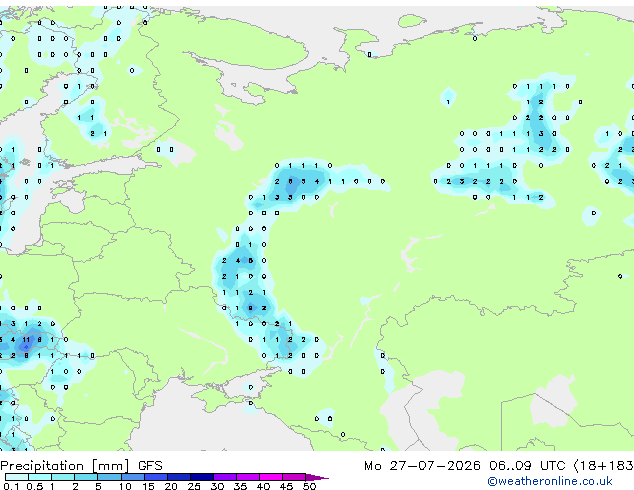Select the 0.5–1 mm legend color swatch

click(x=40, y=477)
